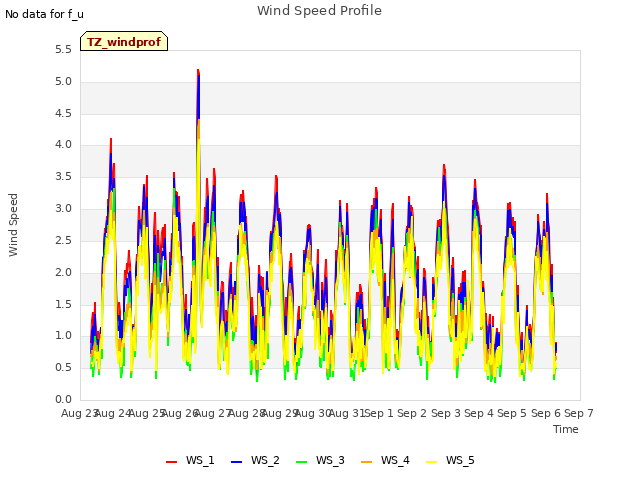Click the 1.0 y-axis tick label

click(x=63, y=336)
